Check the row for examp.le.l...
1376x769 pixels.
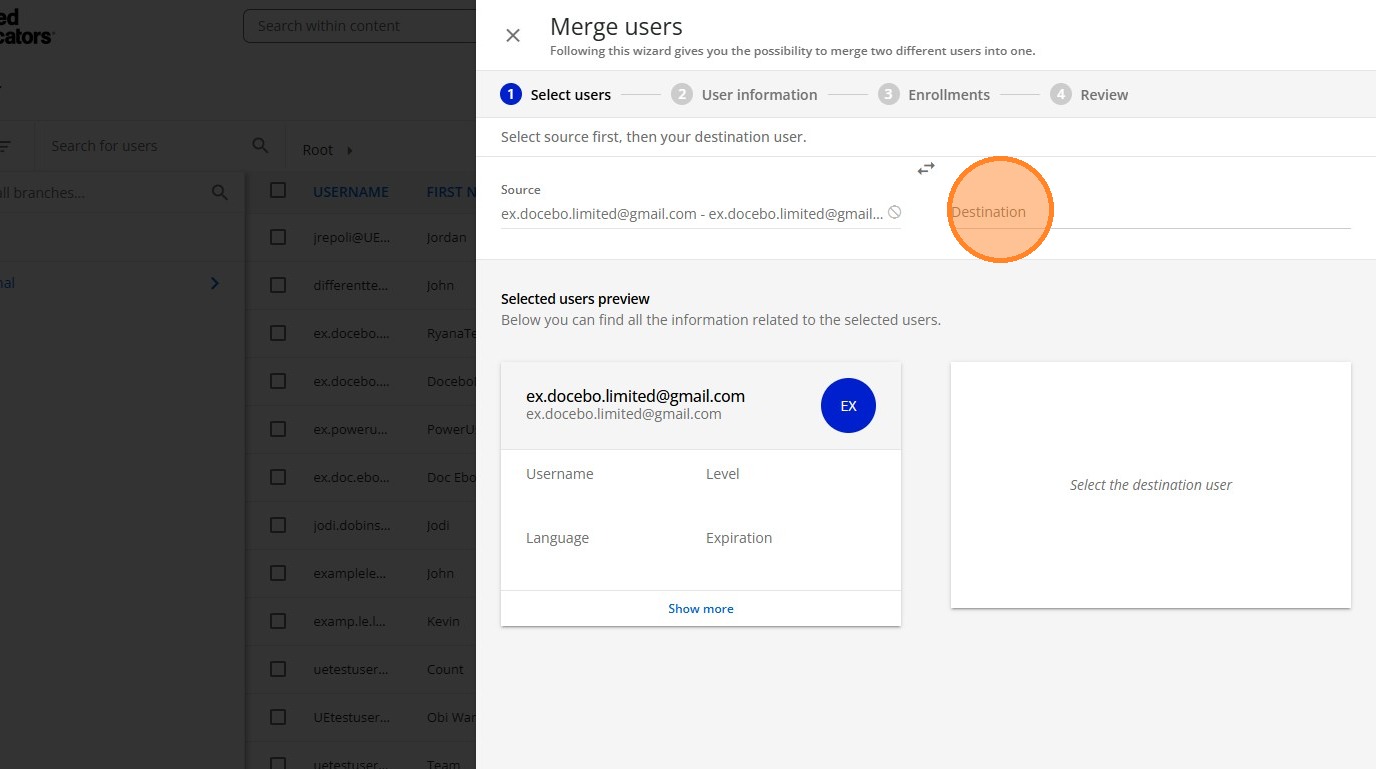278,621
